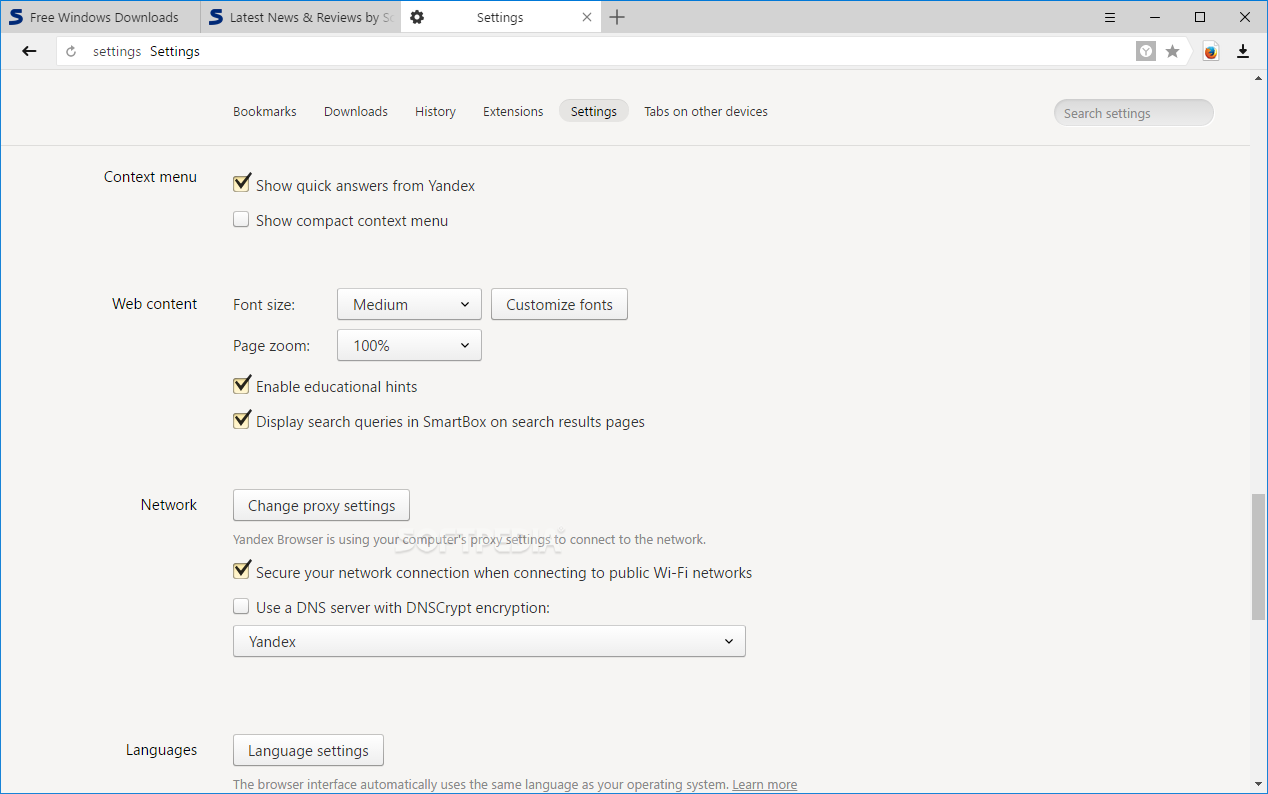This screenshot has height=794, width=1268.
Task: Expand the Yandex DNS server dropdown
Action: pos(489,641)
